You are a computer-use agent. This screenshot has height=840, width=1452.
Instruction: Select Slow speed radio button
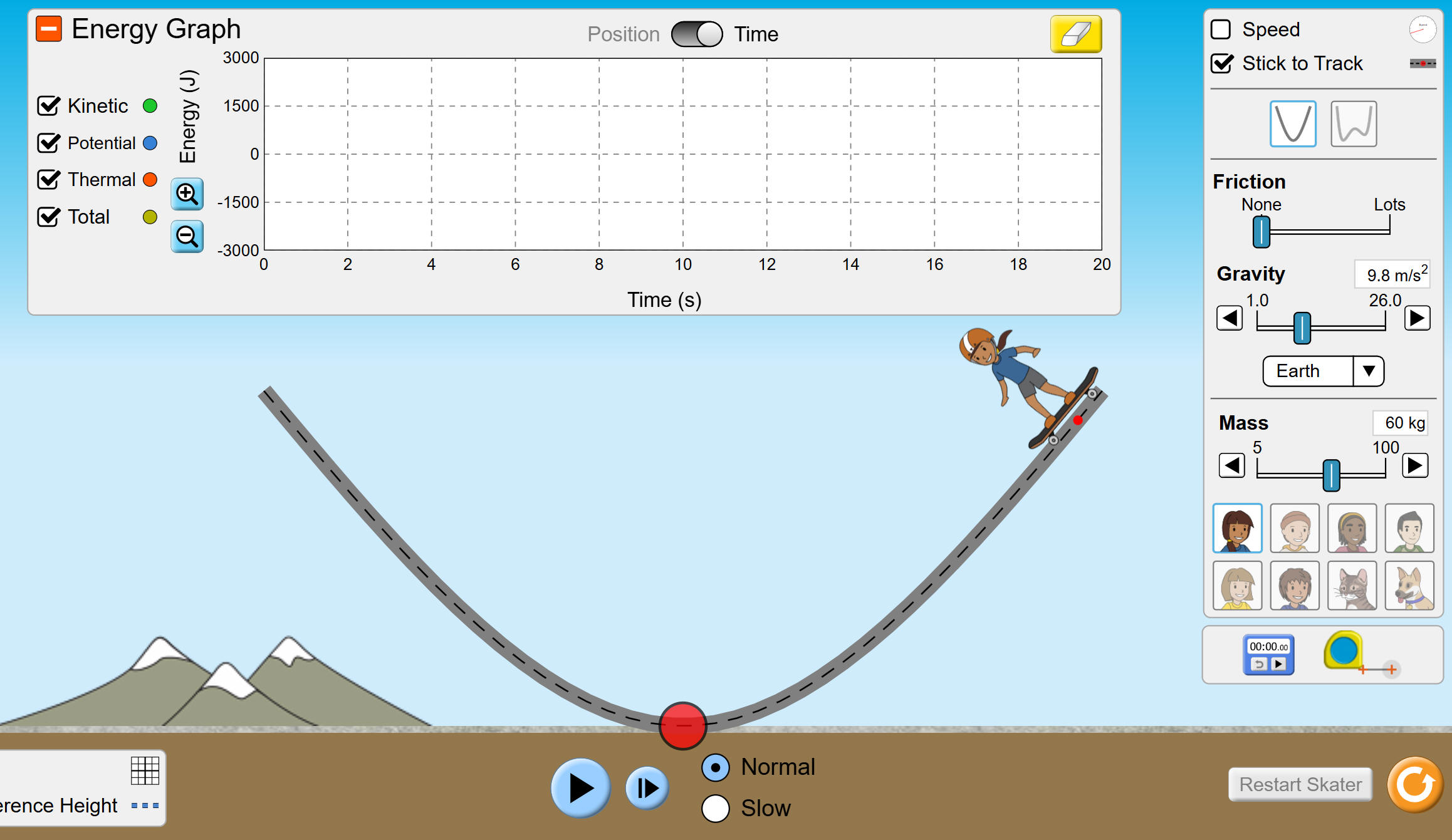click(x=716, y=809)
